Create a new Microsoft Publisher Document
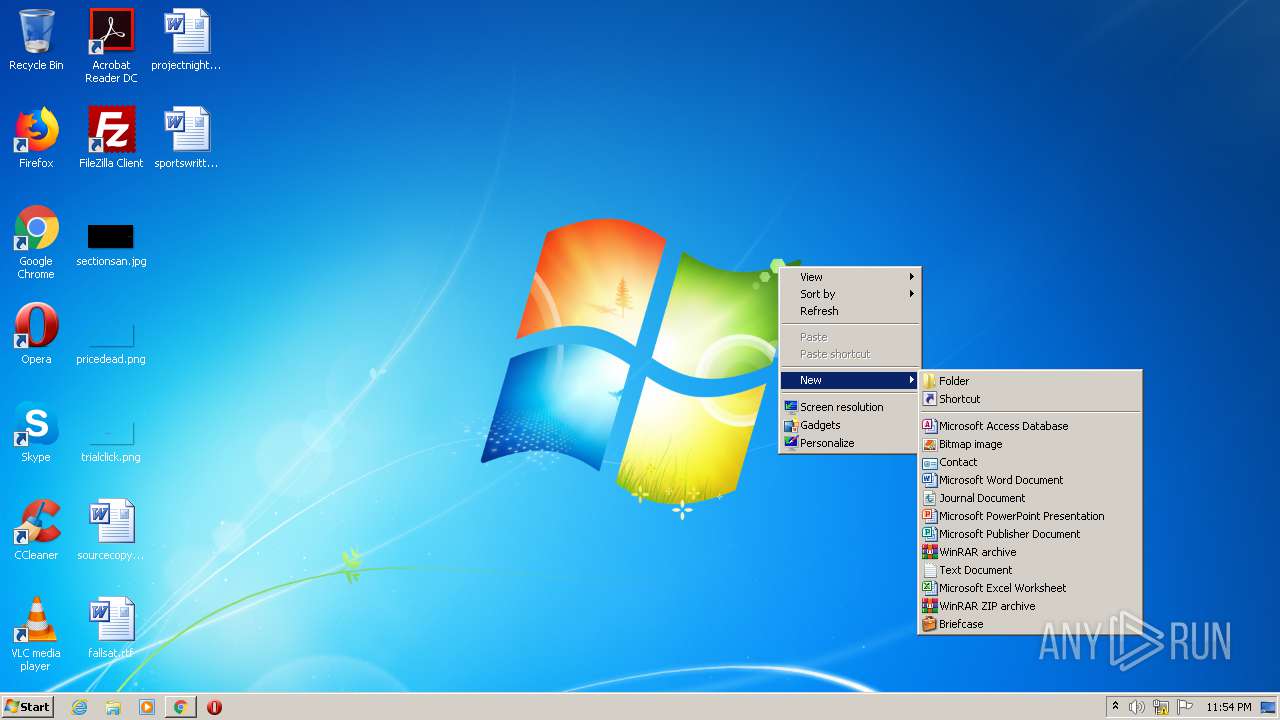Viewport: 1280px width, 720px height. pyautogui.click(x=1030, y=534)
